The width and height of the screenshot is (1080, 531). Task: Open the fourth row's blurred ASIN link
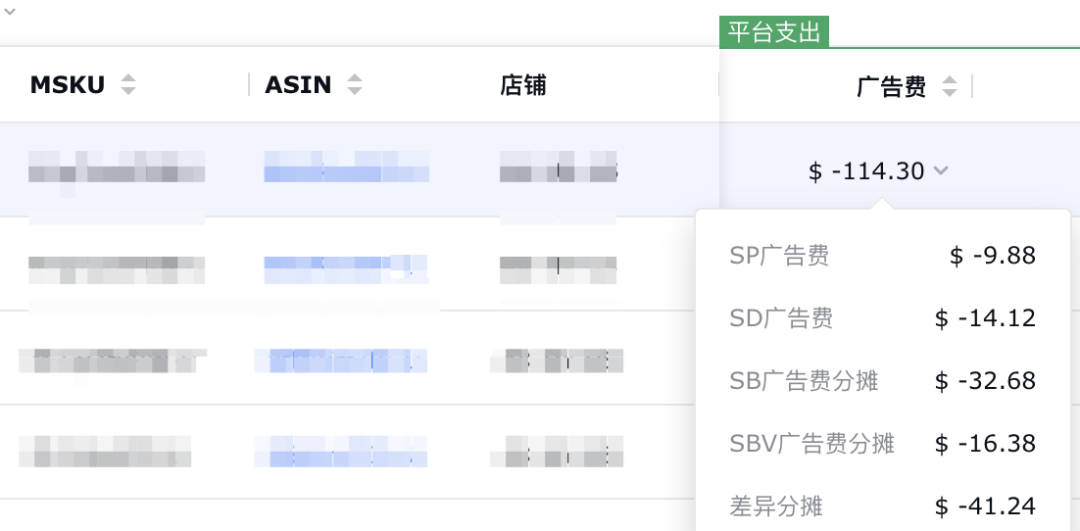pos(340,451)
